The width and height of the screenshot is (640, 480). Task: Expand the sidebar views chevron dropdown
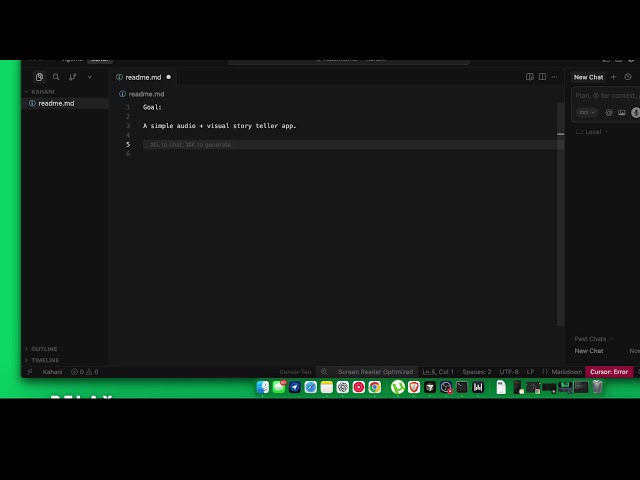click(x=89, y=77)
